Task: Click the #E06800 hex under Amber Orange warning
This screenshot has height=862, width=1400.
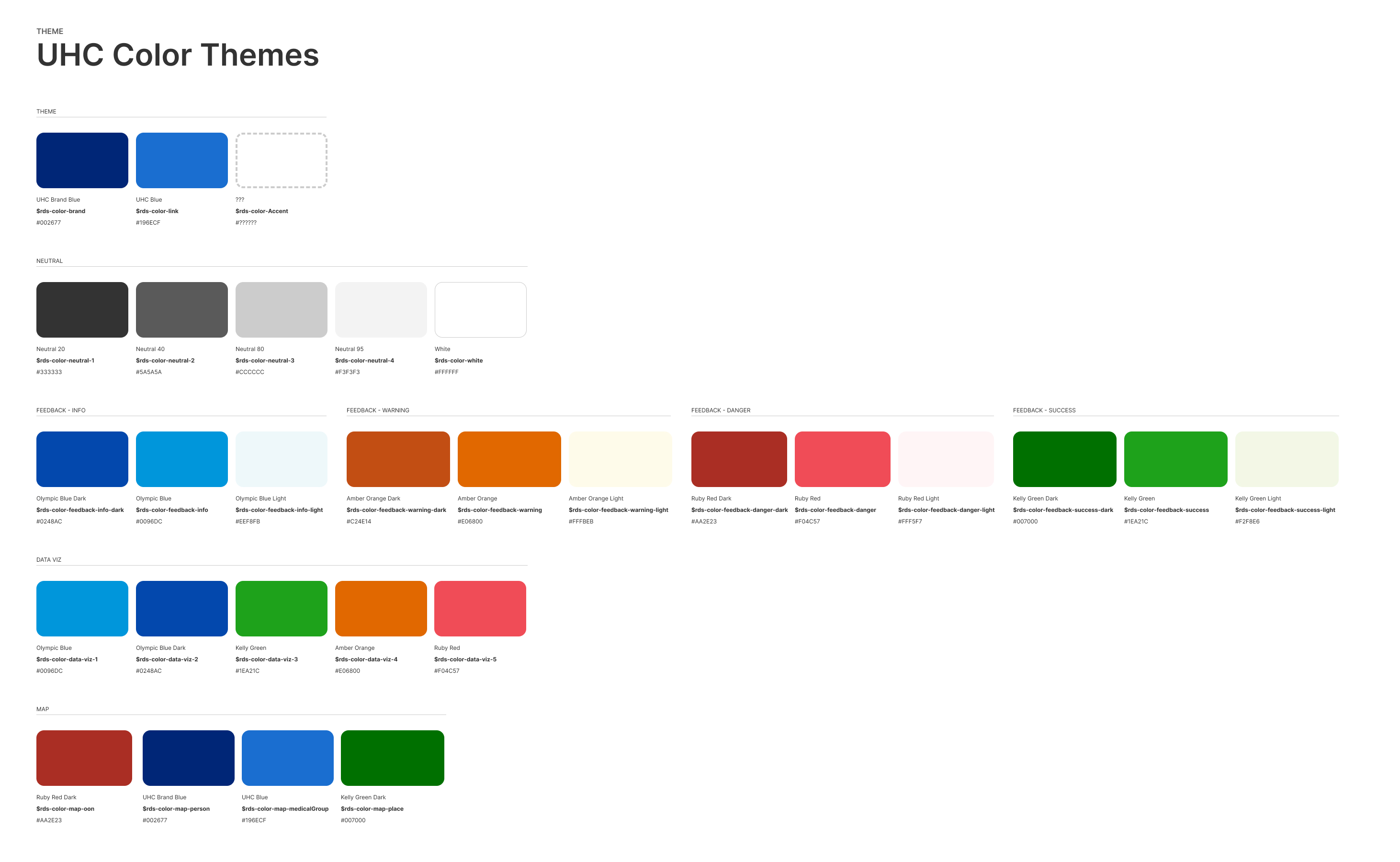Action: [470, 521]
